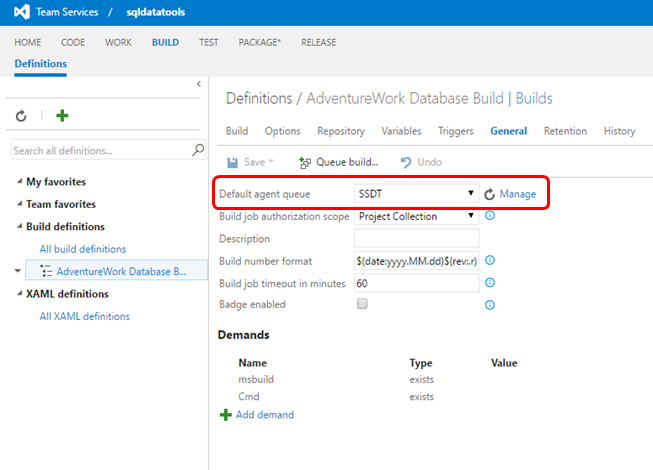Click the Build number format field
Image resolution: width=653 pixels, height=470 pixels.
[x=416, y=261]
